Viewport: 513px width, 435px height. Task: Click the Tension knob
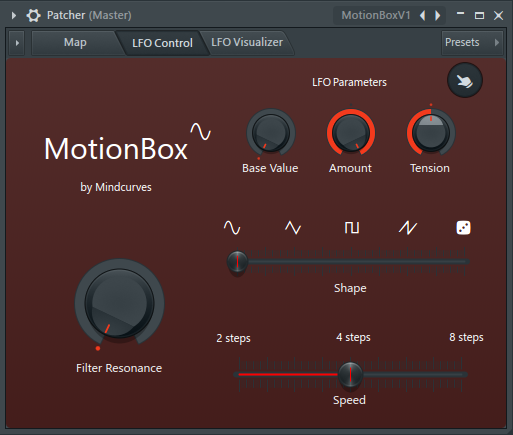coord(431,133)
